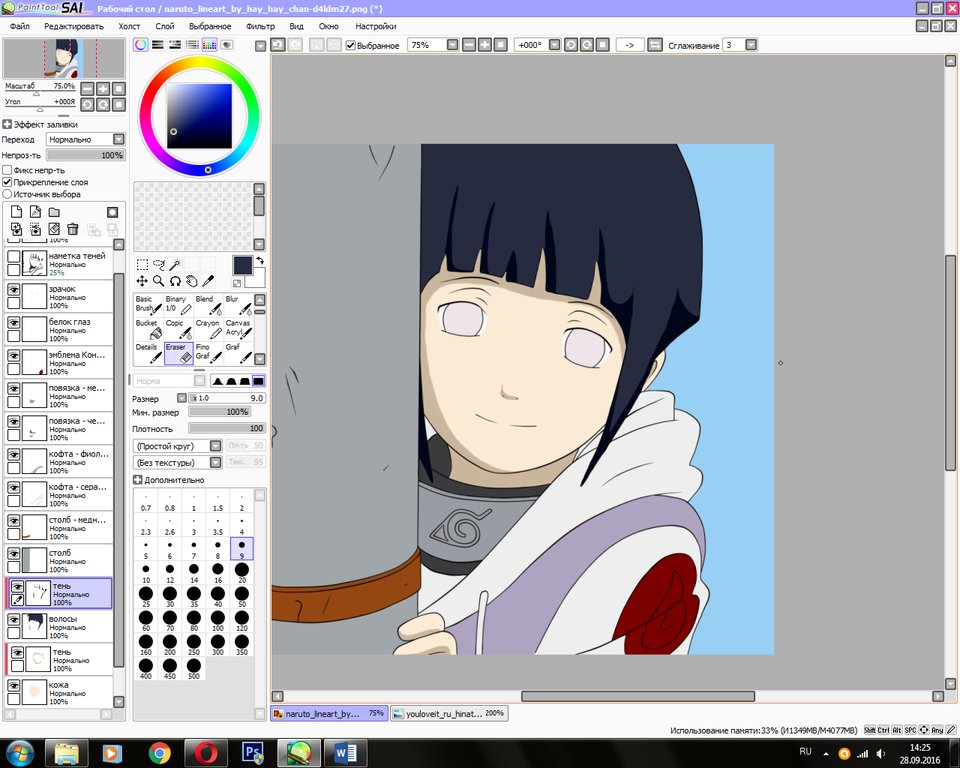
Task: Open the Фильтр menu
Action: click(x=260, y=26)
